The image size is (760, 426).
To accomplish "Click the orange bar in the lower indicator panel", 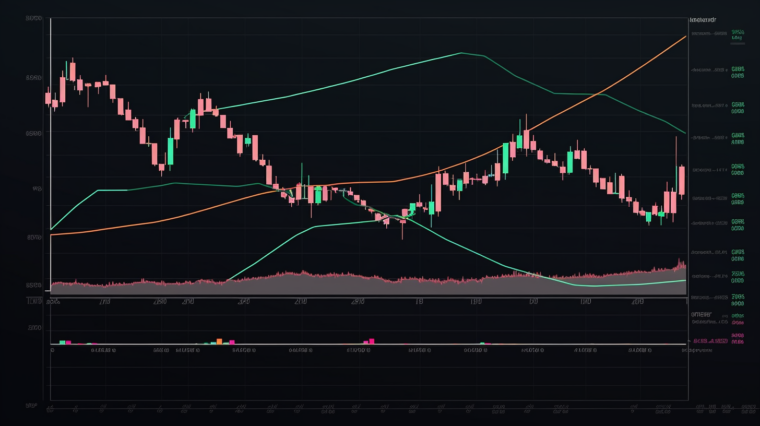I will (218, 341).
